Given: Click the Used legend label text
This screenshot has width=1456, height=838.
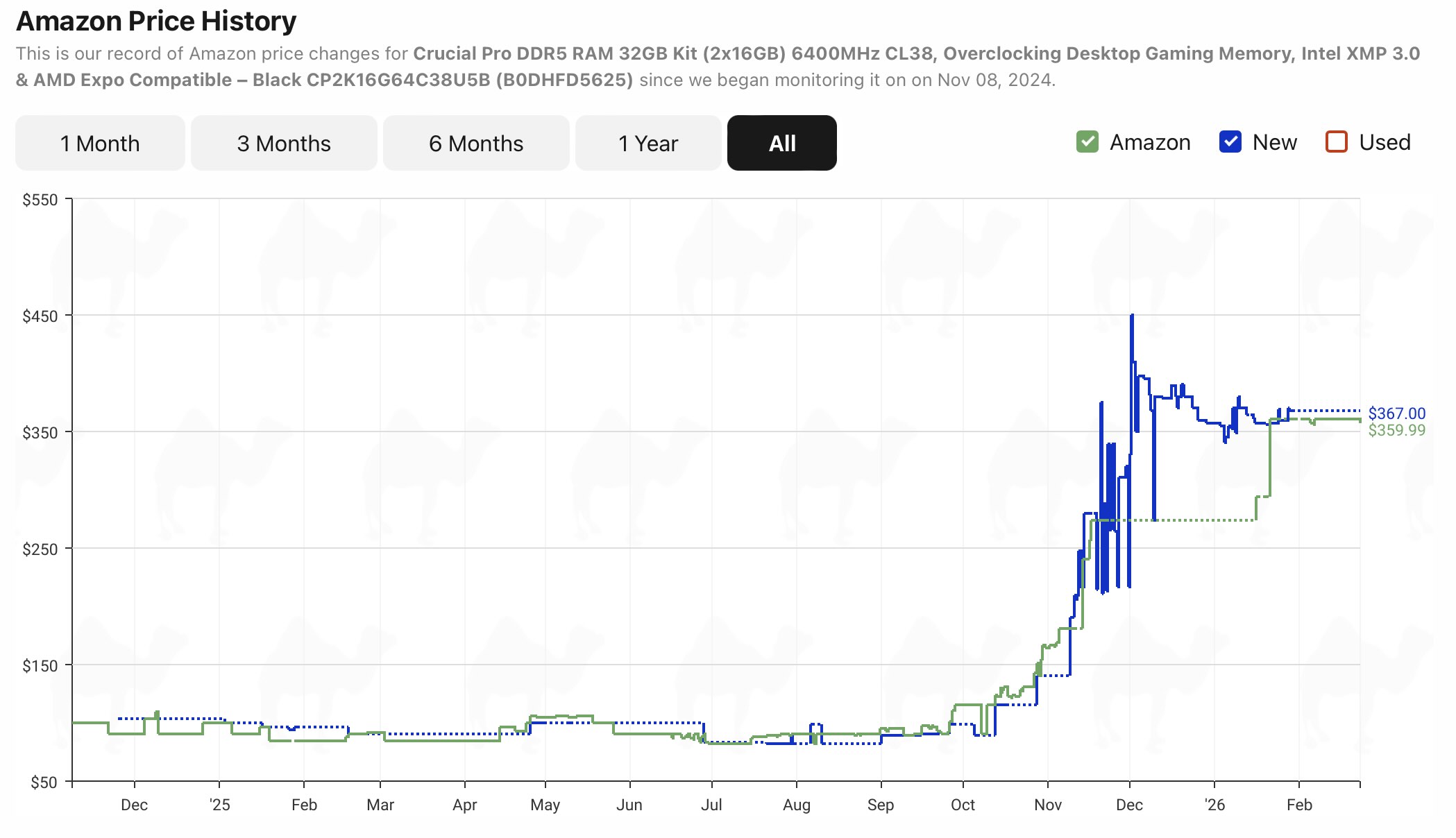Looking at the screenshot, I should [x=1384, y=142].
